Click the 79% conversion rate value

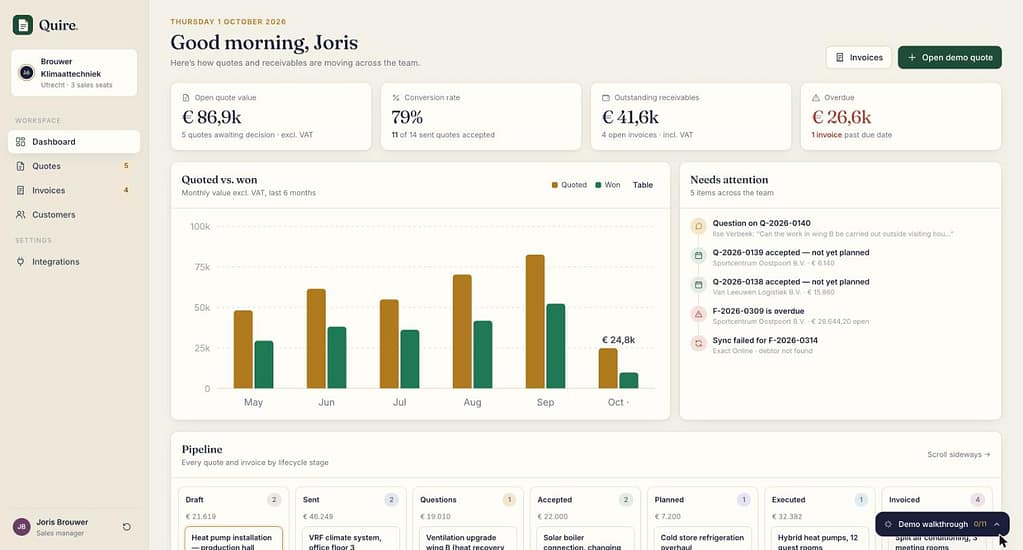click(407, 117)
